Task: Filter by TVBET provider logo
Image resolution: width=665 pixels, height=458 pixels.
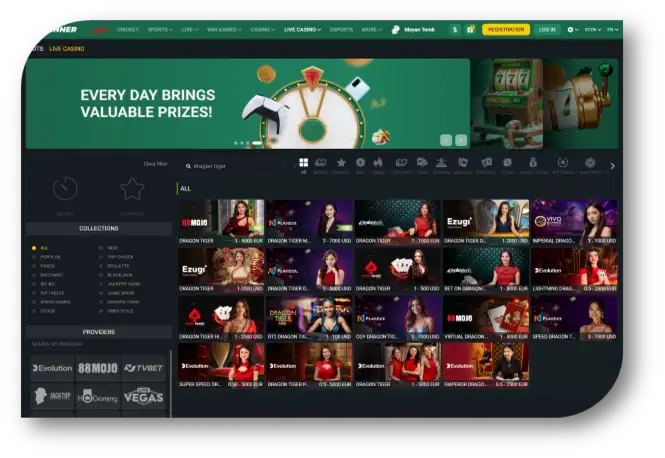Action: coord(143,368)
